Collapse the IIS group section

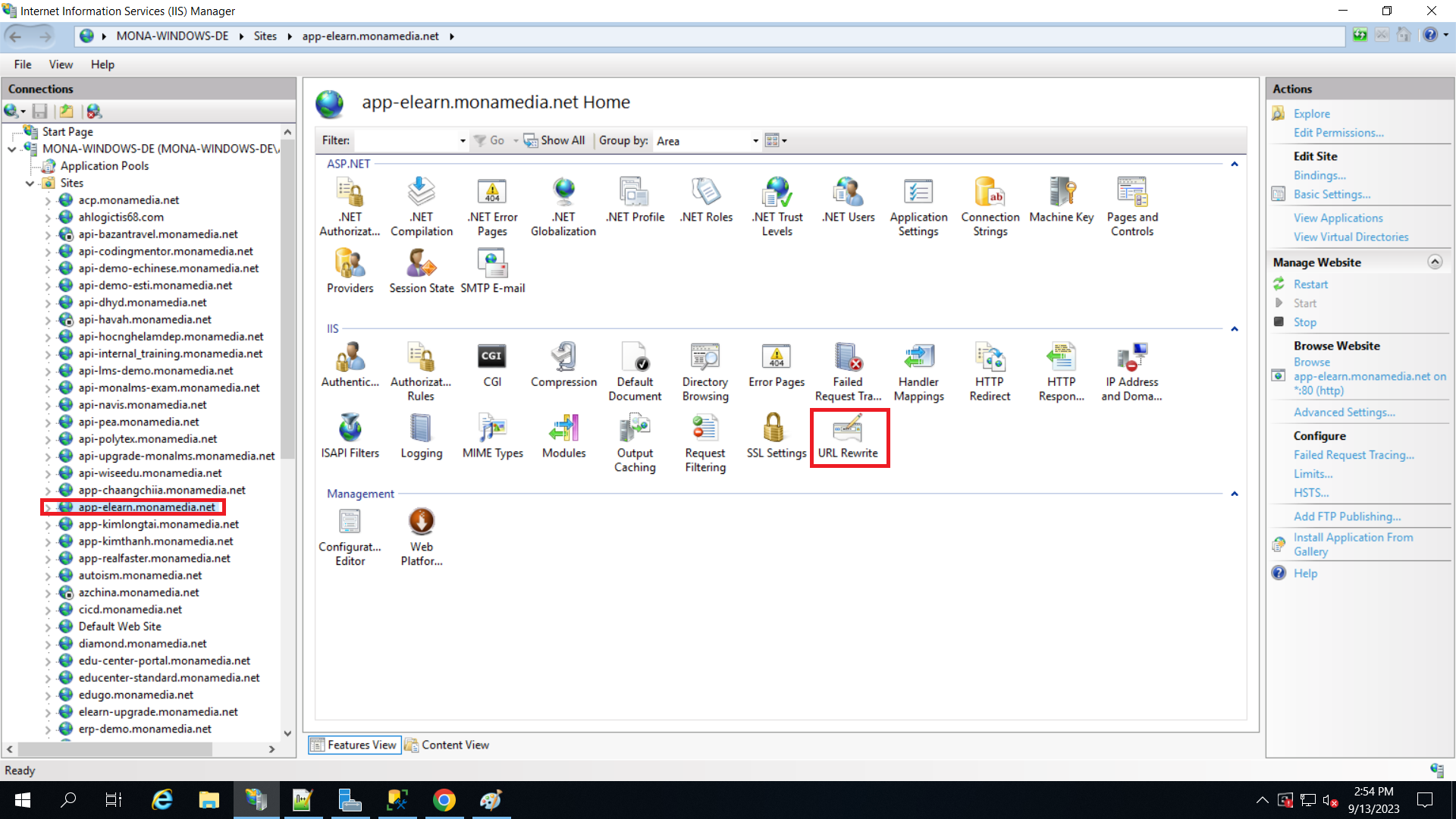tap(1235, 329)
